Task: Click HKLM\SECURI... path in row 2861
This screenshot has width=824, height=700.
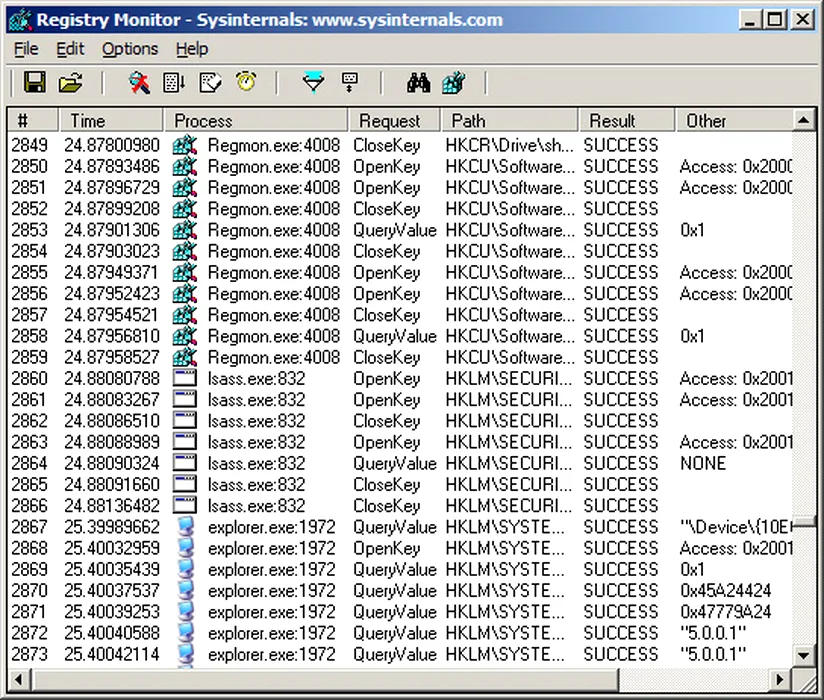Action: click(x=509, y=400)
